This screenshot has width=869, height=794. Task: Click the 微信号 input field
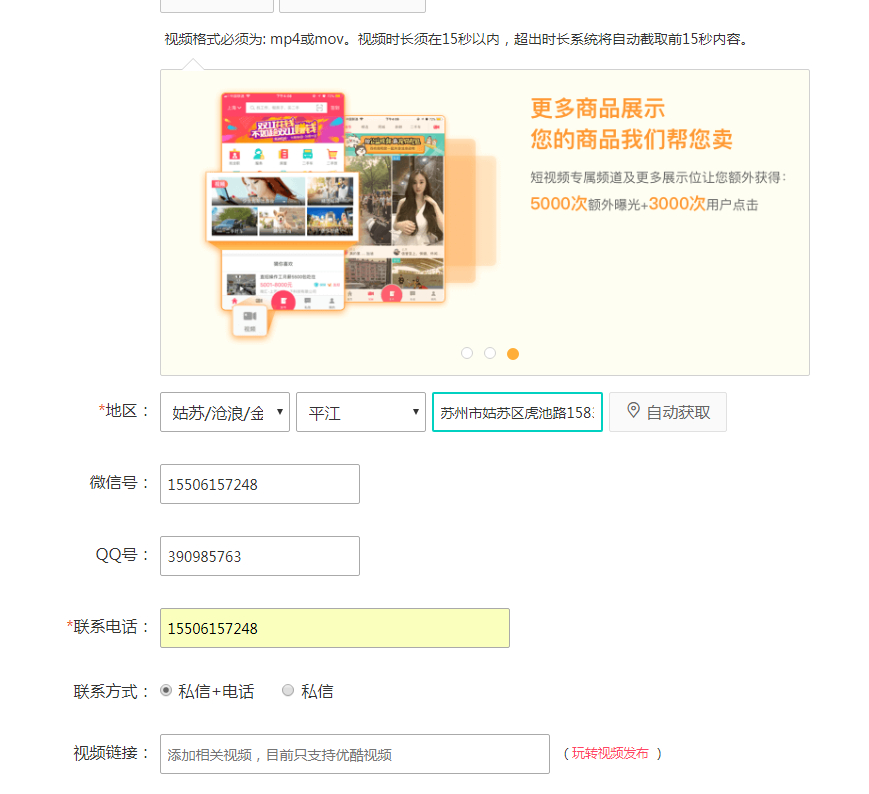pos(260,484)
